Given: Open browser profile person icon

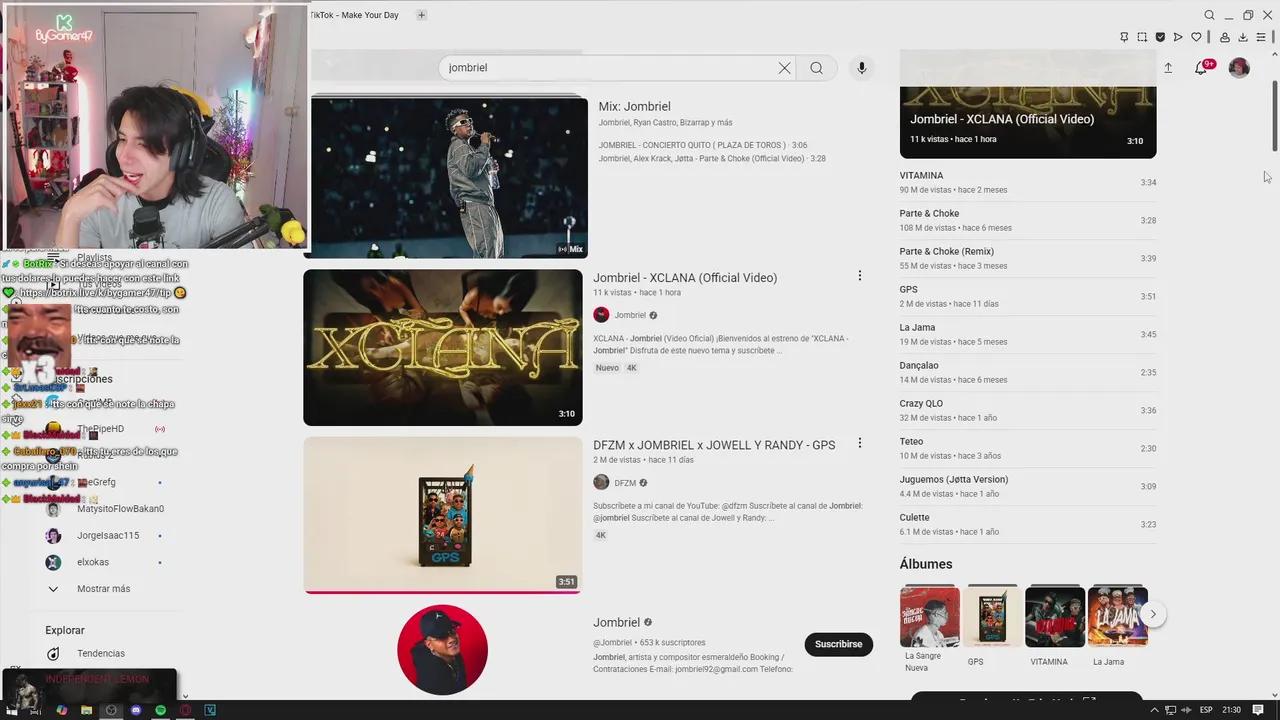Looking at the screenshot, I should pos(1225,37).
